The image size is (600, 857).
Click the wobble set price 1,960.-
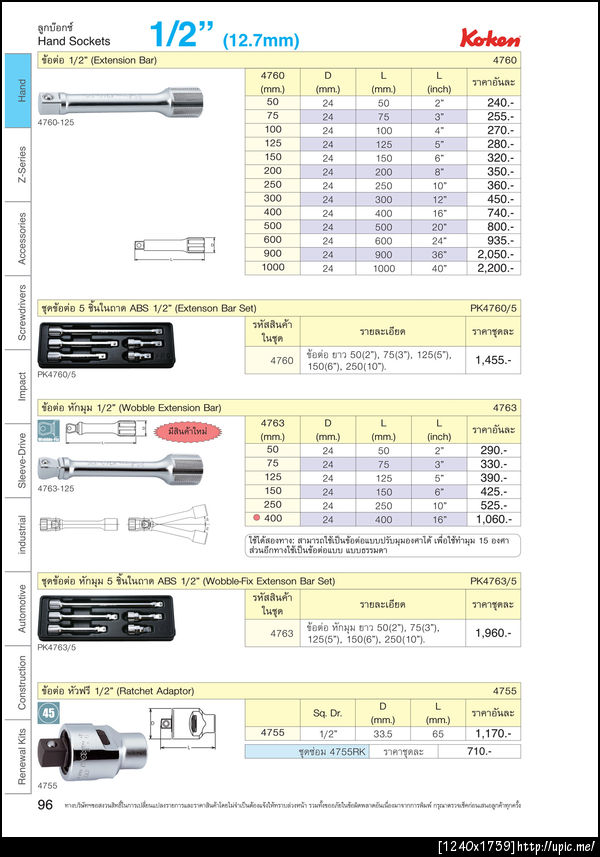pos(493,633)
